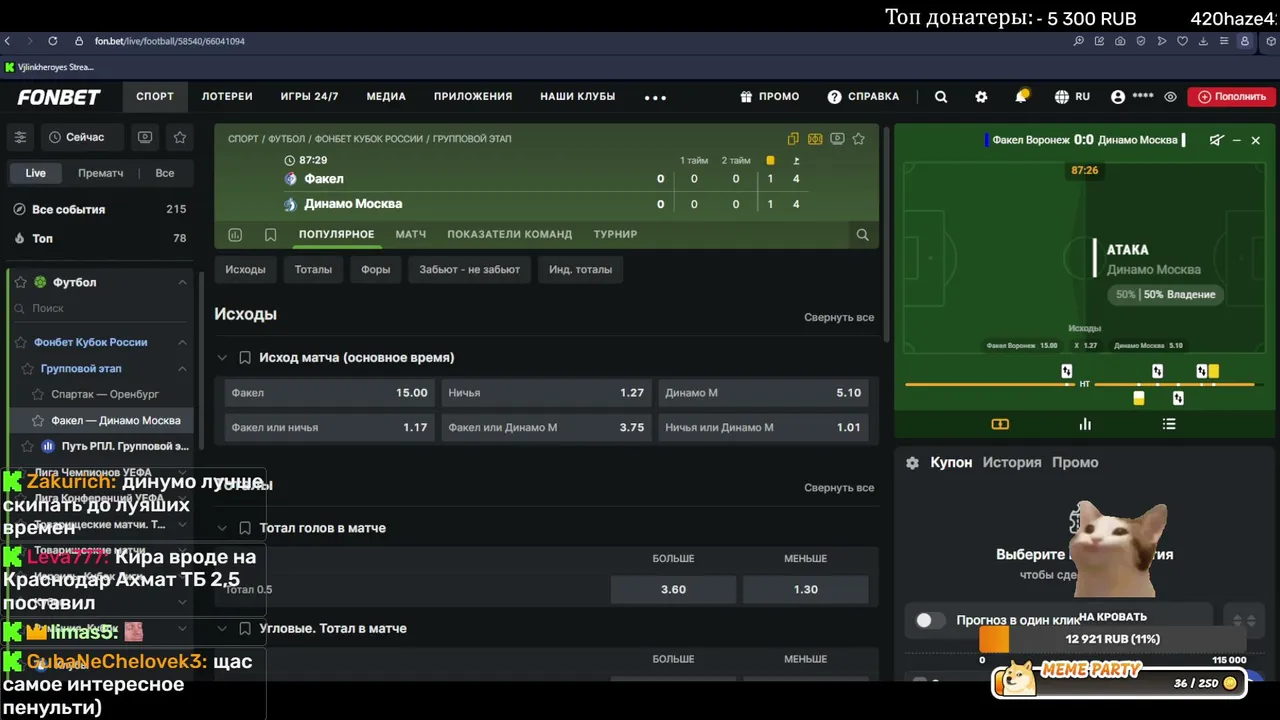Open the pitch match-tracker icon in match header
Image resolution: width=1280 pixels, height=720 pixels.
(x=815, y=139)
